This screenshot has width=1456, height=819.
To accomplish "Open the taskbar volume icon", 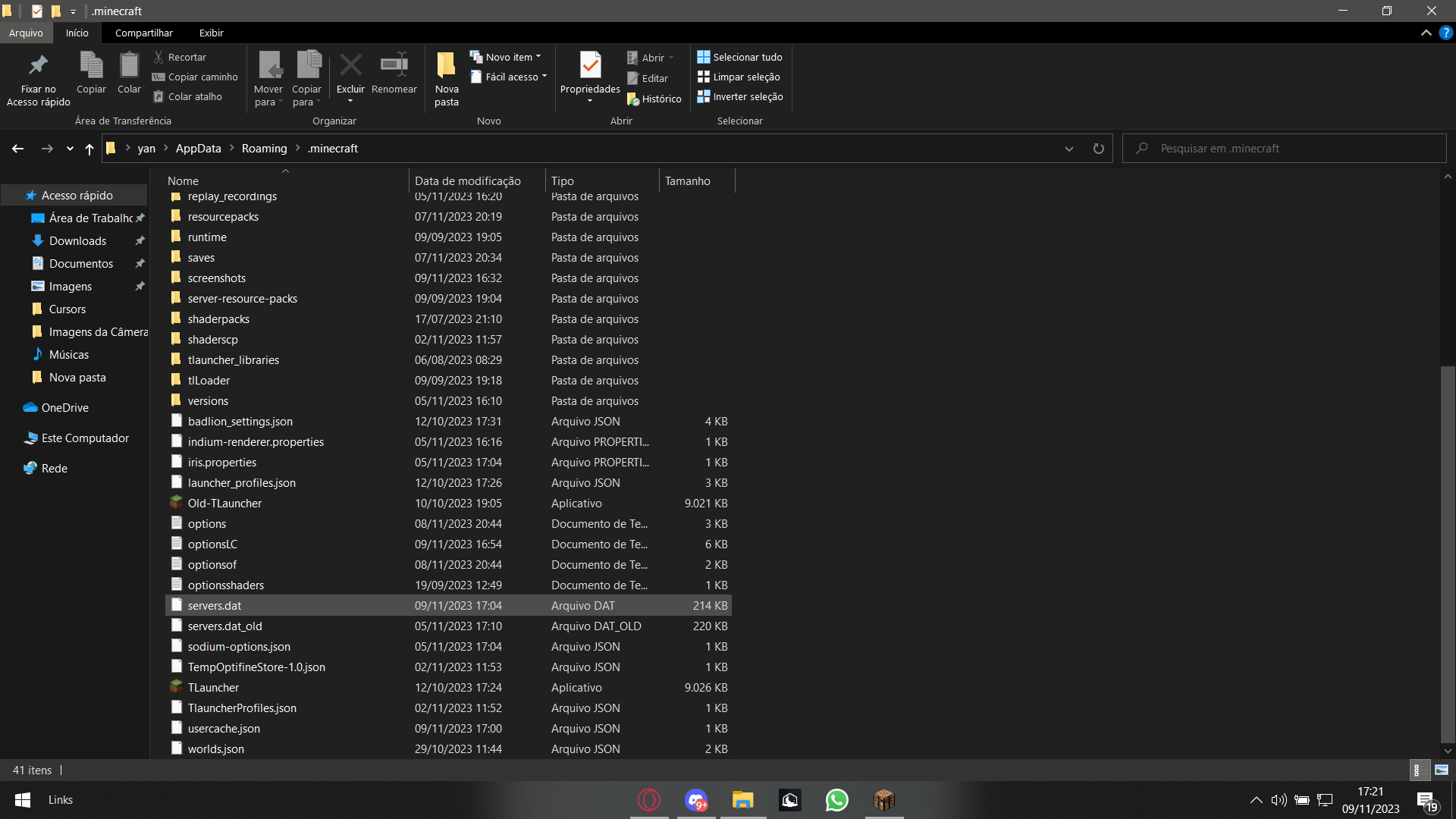I will (1279, 800).
